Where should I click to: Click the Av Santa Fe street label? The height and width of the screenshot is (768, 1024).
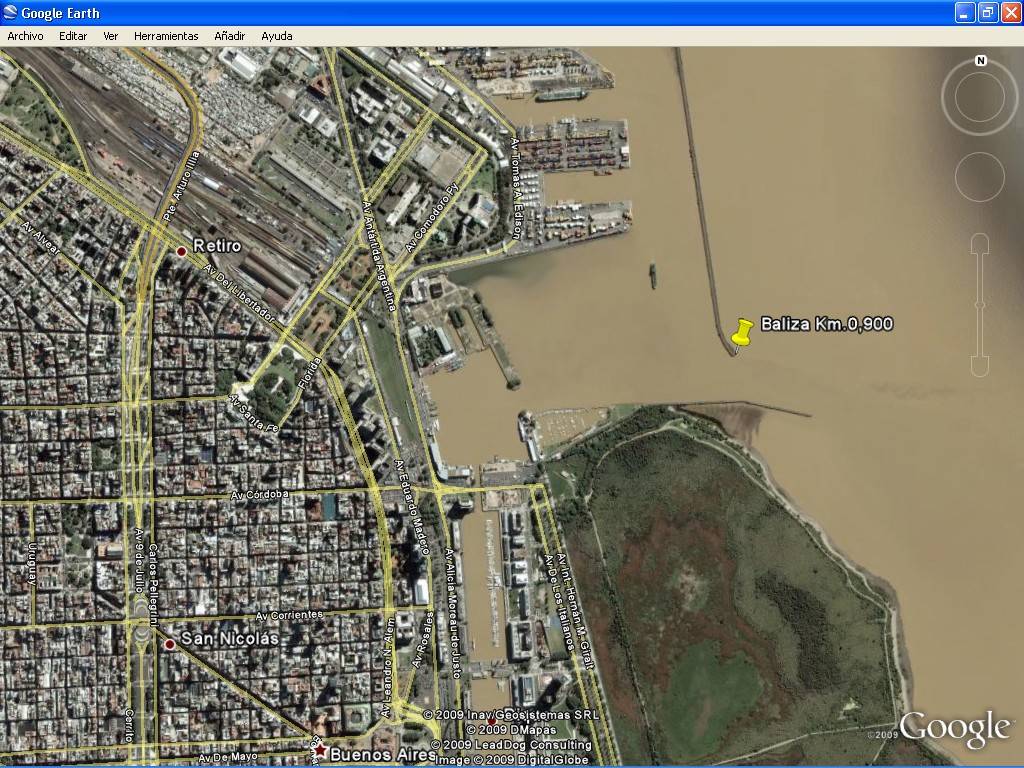coord(254,414)
